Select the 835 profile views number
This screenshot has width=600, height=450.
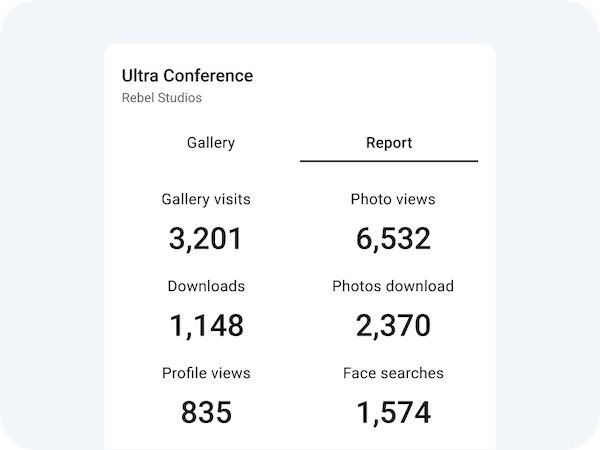pyautogui.click(x=206, y=412)
